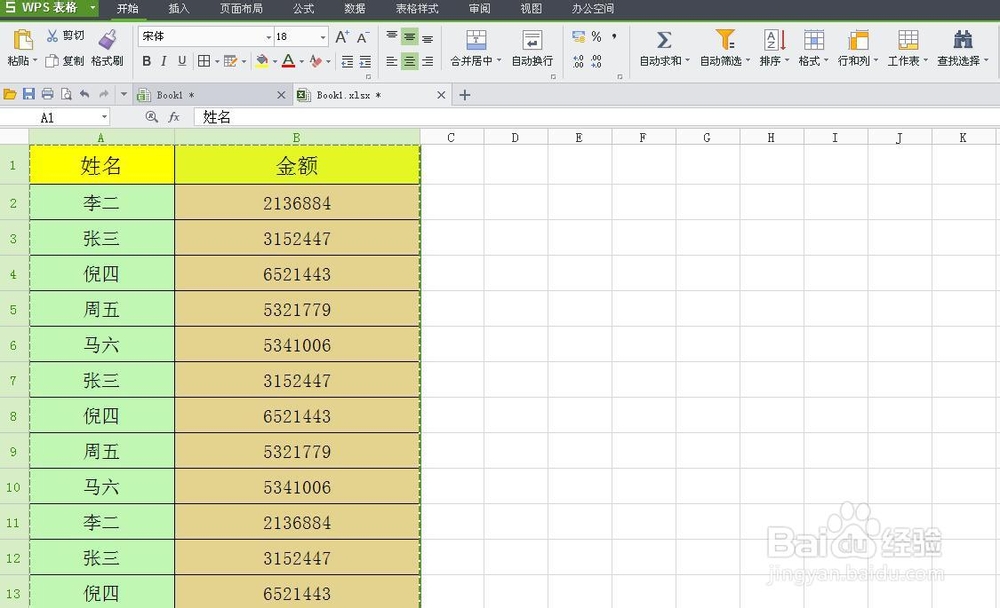Click the Find and Select (查找选择) binoculars icon
Viewport: 1000px width, 608px height.
[x=961, y=40]
